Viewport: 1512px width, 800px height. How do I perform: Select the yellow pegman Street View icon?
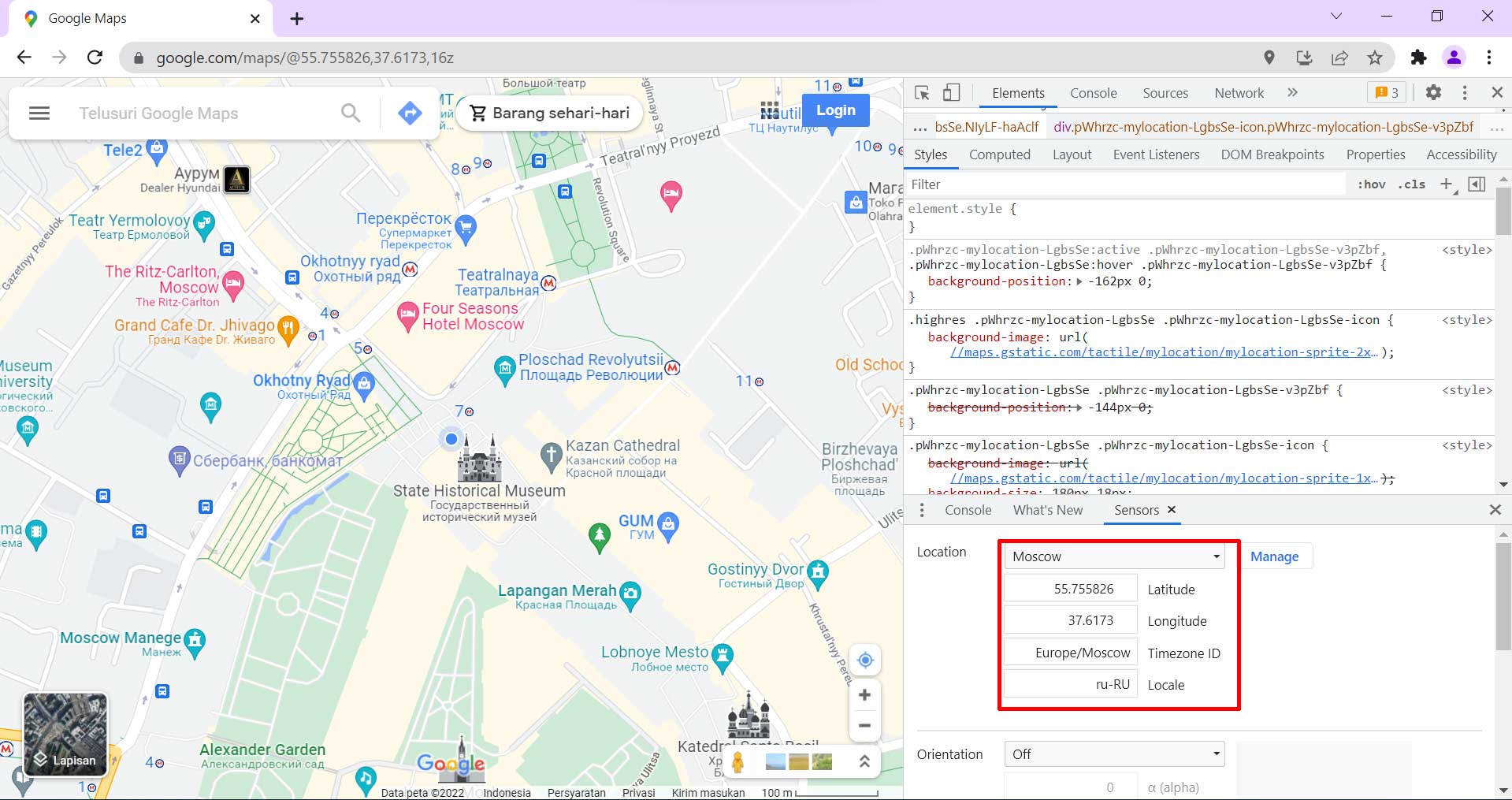click(737, 761)
